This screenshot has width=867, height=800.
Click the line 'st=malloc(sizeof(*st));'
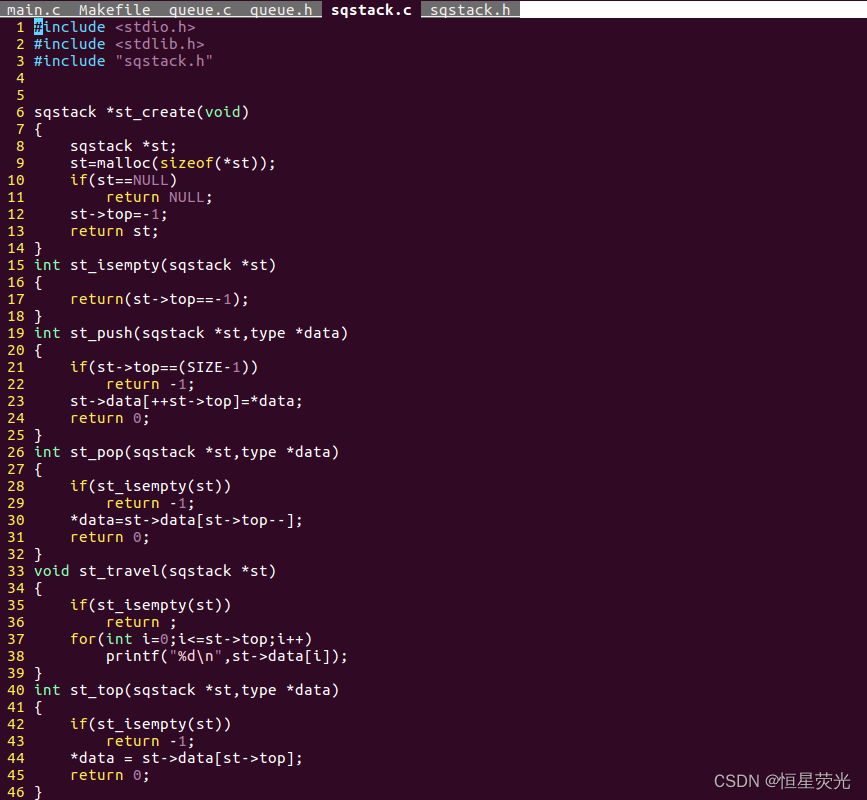click(173, 163)
